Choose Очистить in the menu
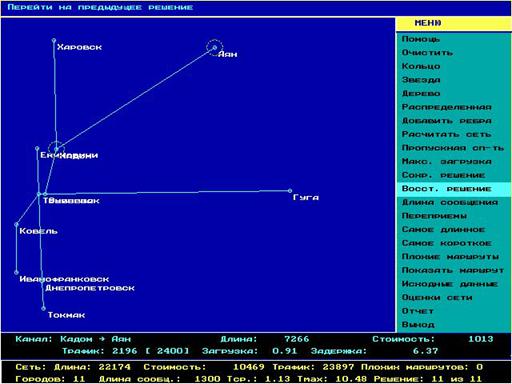Image resolution: width=512 pixels, height=384 pixels. click(x=427, y=53)
